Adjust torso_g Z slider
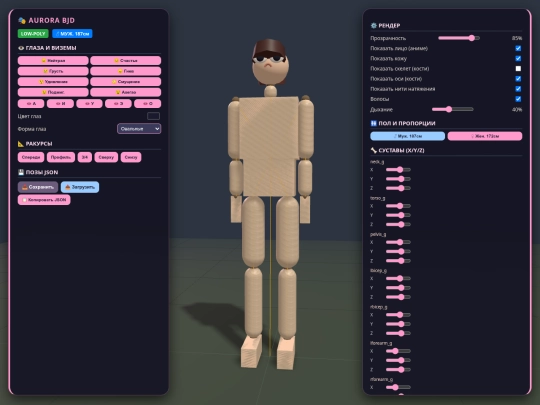The image size is (540, 405). click(398, 225)
